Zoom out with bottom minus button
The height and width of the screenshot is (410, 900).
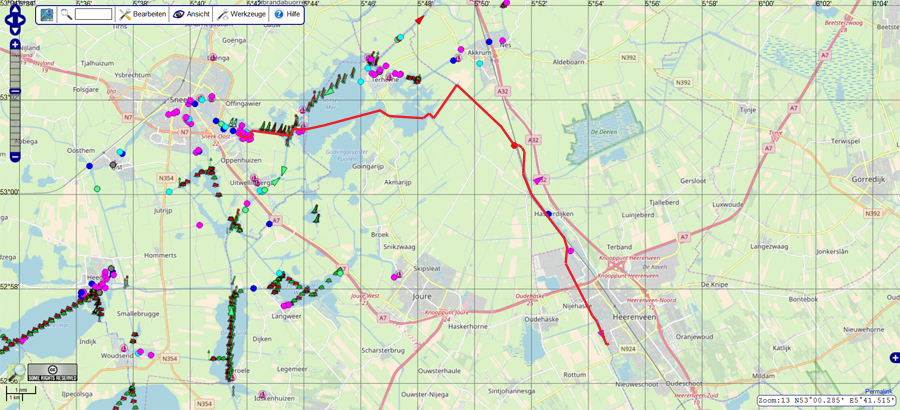click(x=15, y=156)
